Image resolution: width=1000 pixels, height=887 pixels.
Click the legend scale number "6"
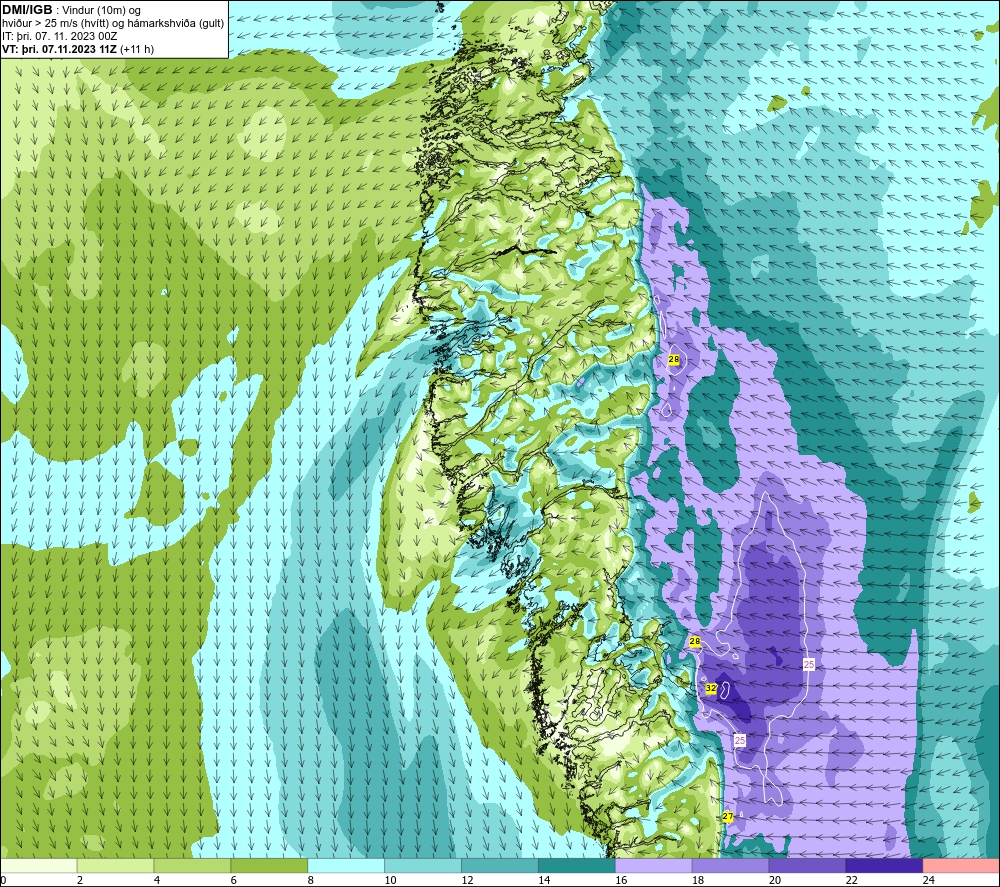233,880
